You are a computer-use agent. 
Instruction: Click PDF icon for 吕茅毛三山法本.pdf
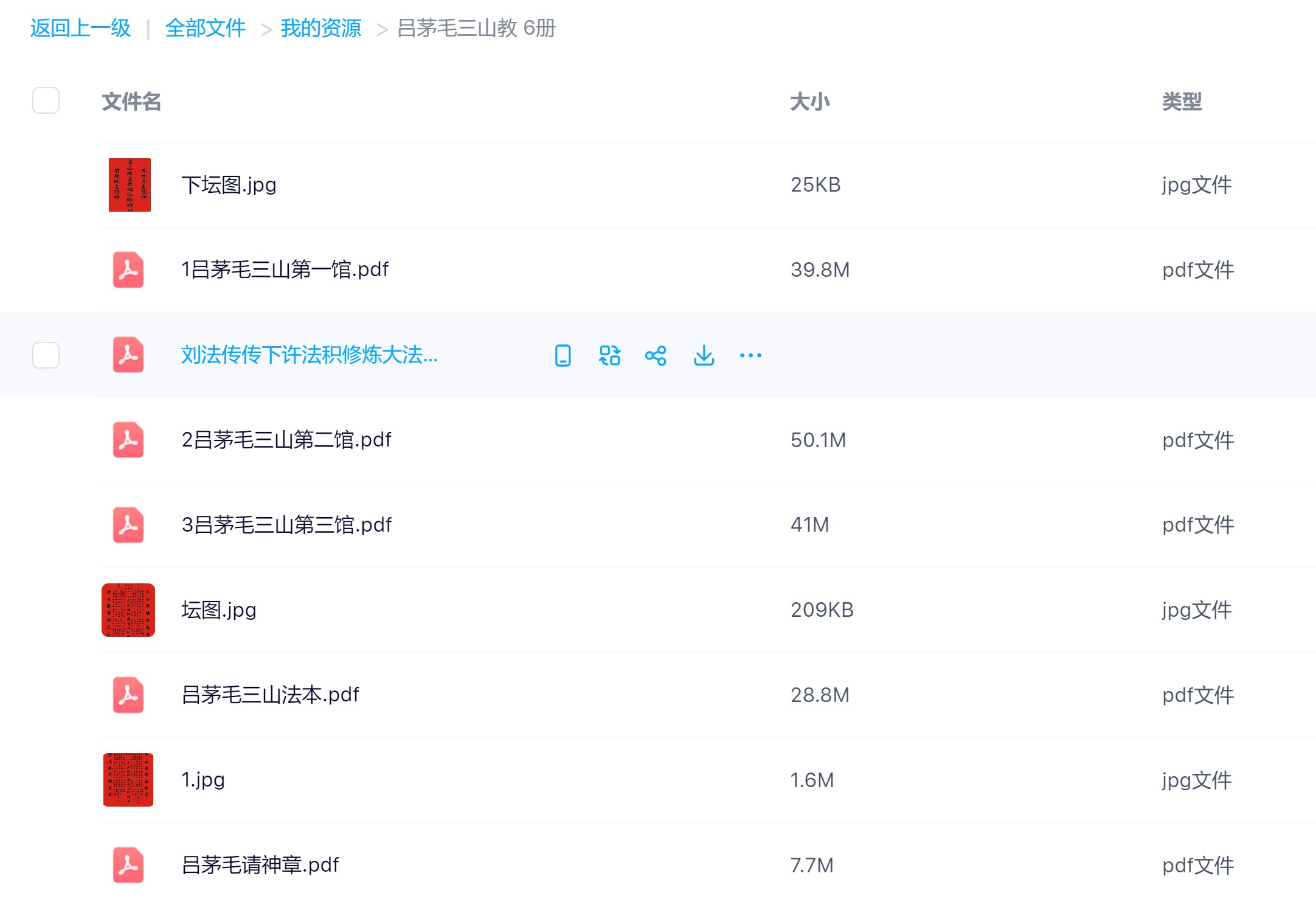tap(128, 695)
